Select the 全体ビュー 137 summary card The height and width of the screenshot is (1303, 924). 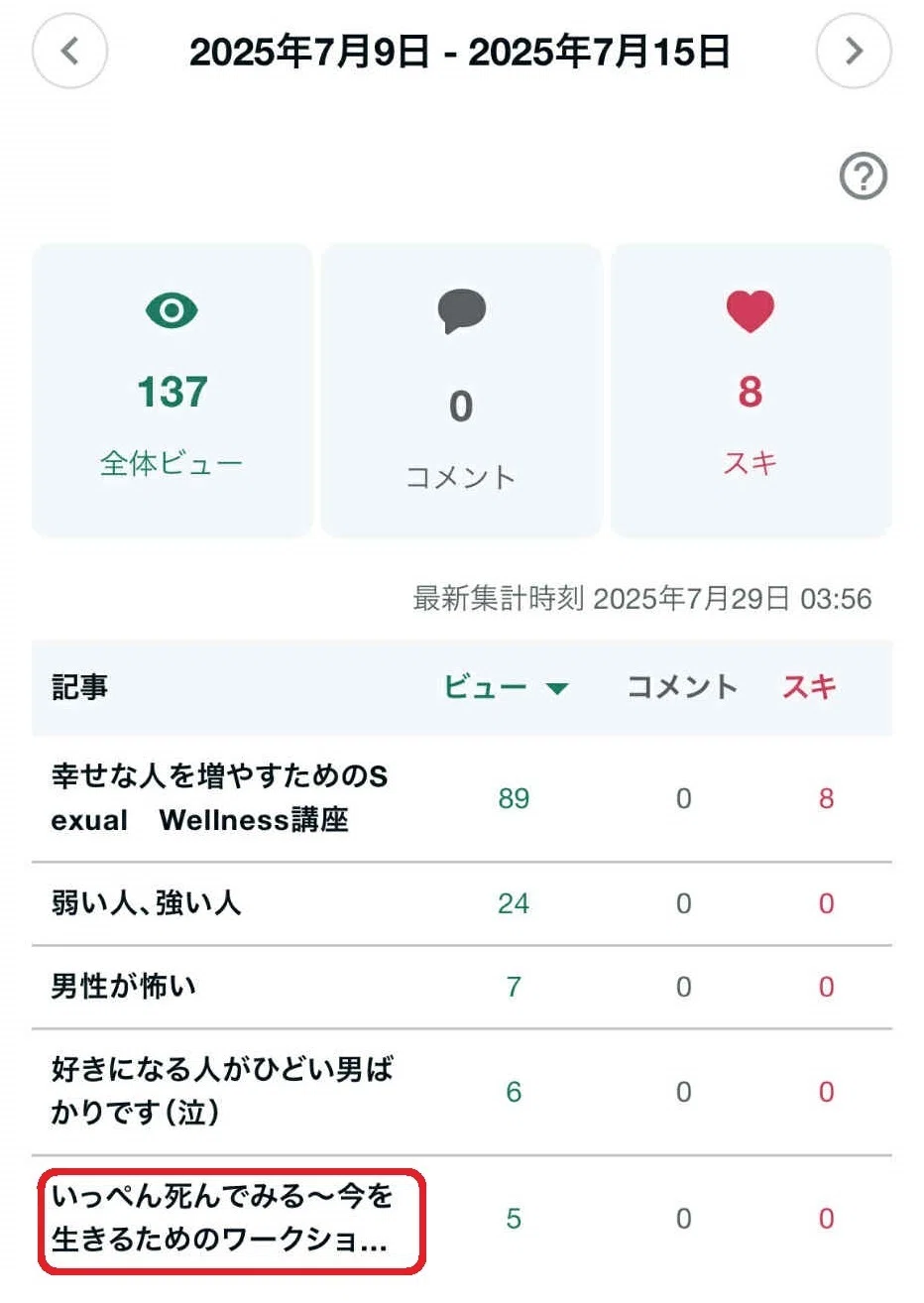tap(173, 390)
